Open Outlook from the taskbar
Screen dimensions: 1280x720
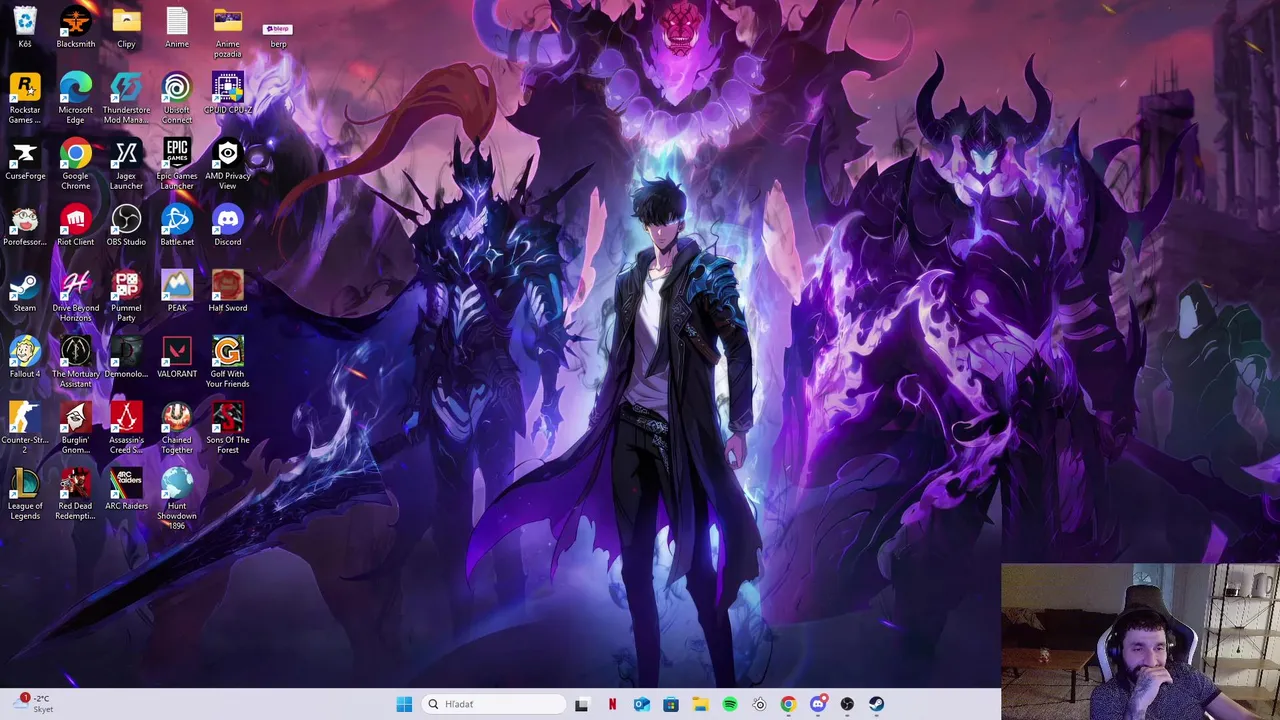(641, 704)
